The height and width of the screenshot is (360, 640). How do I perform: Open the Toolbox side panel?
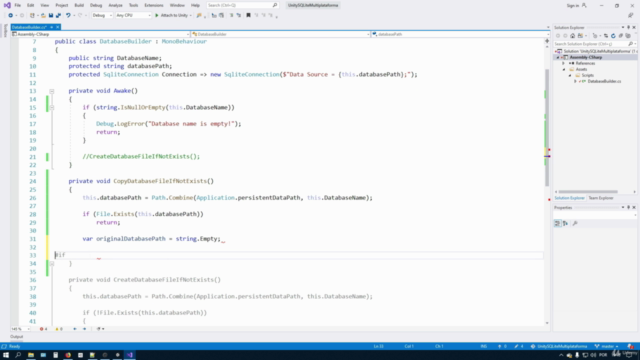(5, 31)
